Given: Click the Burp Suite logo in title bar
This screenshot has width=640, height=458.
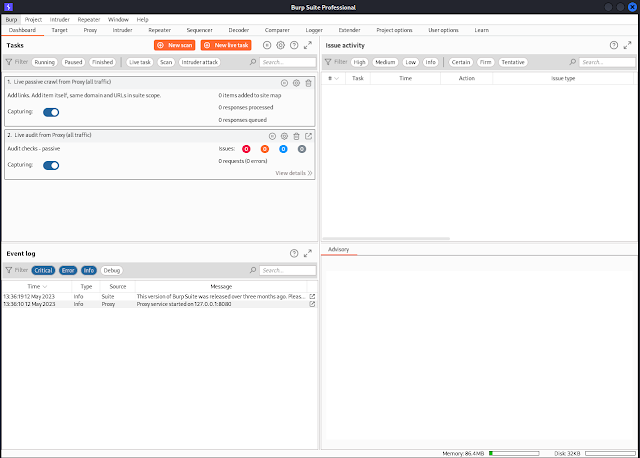Looking at the screenshot, I should (8, 7).
